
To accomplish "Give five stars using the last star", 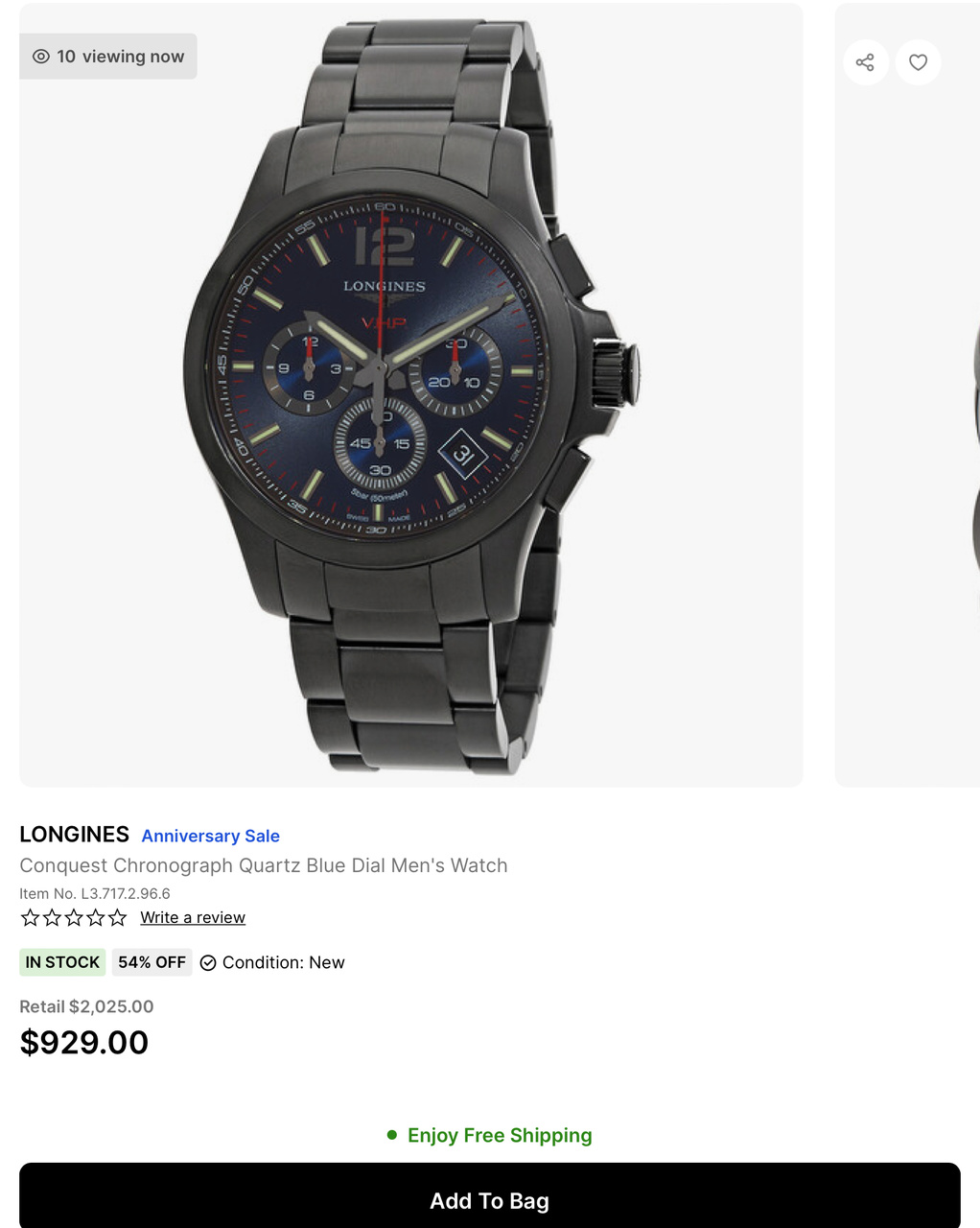I will 118,918.
